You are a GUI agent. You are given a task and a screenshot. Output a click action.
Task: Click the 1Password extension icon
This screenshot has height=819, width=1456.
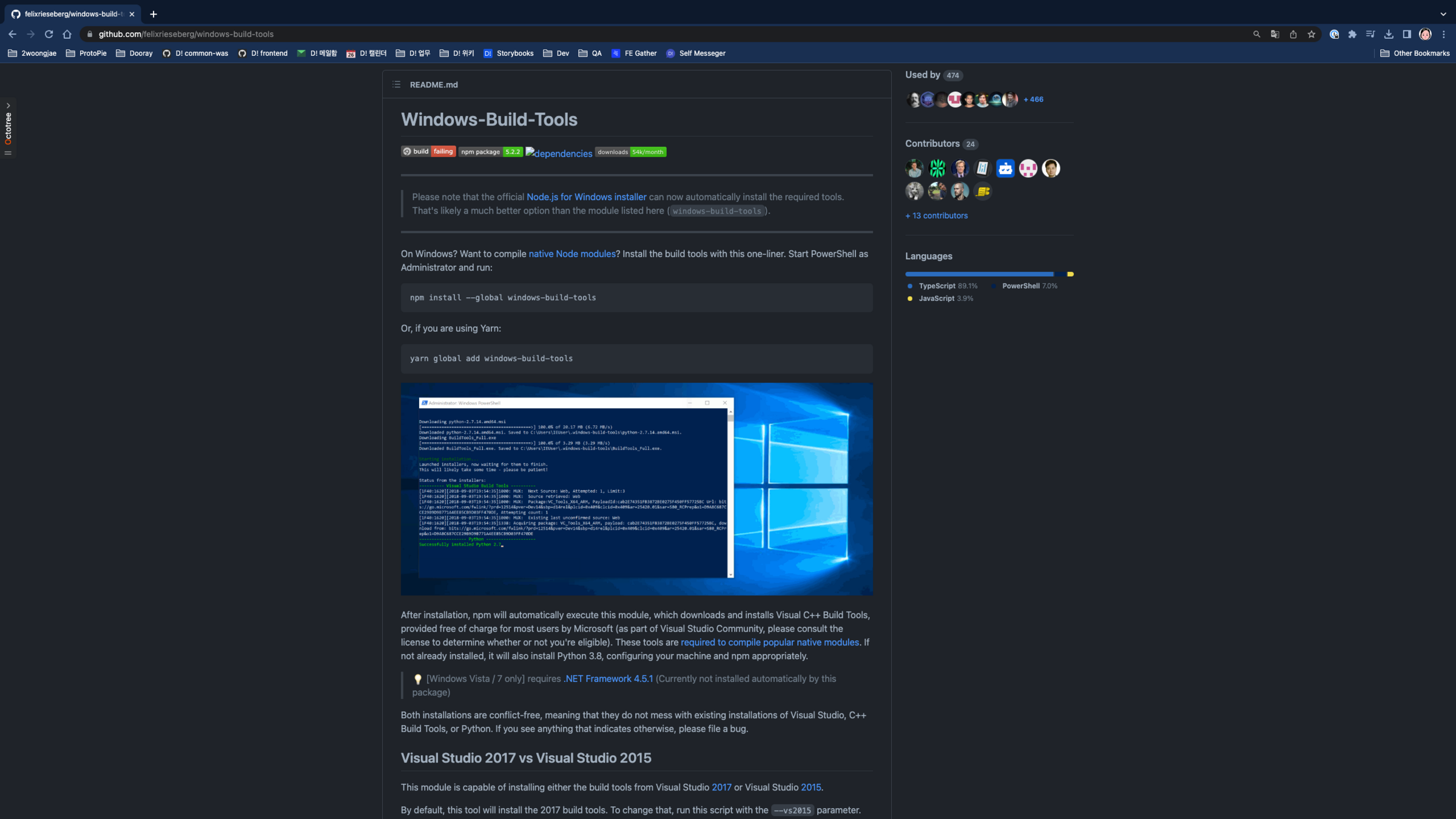coord(1333,34)
